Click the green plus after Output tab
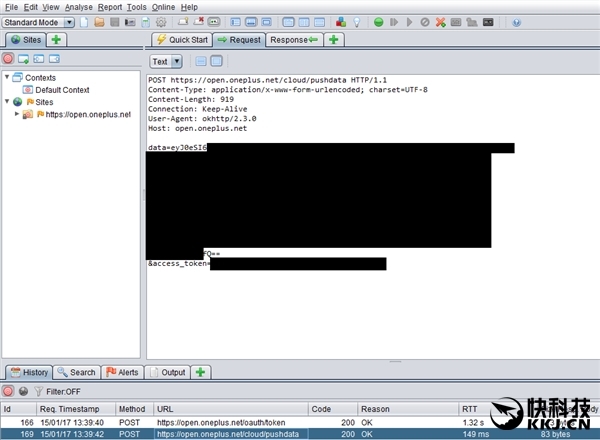The height and width of the screenshot is (440, 600). click(x=202, y=372)
